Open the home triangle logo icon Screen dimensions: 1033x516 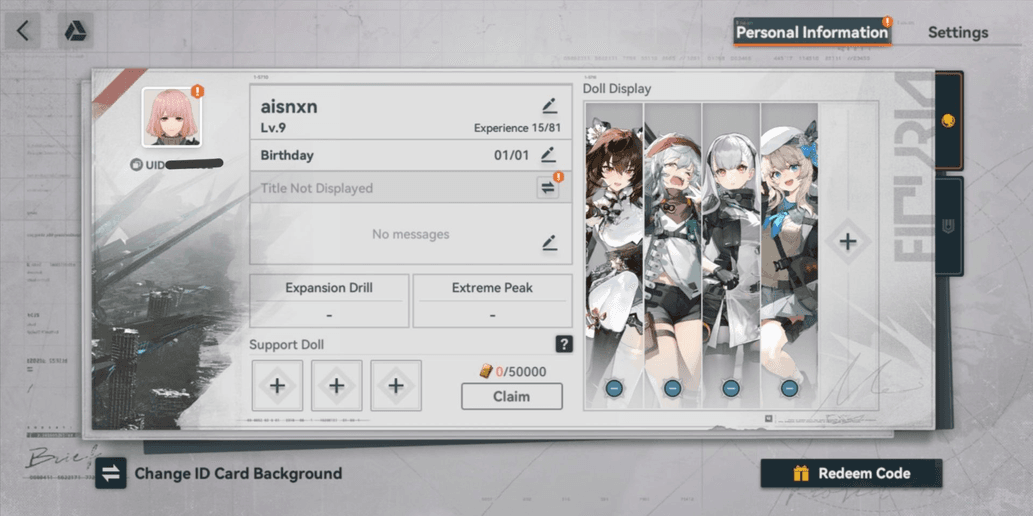point(75,31)
